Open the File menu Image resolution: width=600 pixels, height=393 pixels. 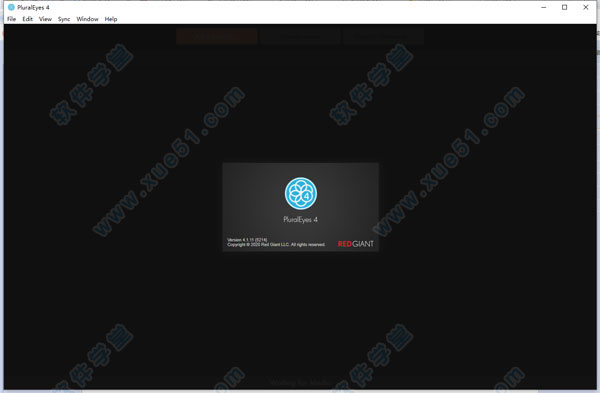[x=11, y=19]
